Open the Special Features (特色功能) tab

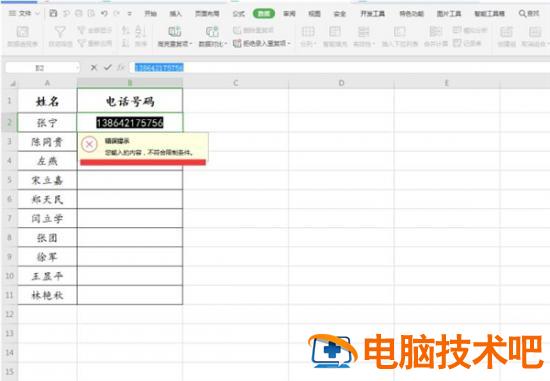(411, 13)
